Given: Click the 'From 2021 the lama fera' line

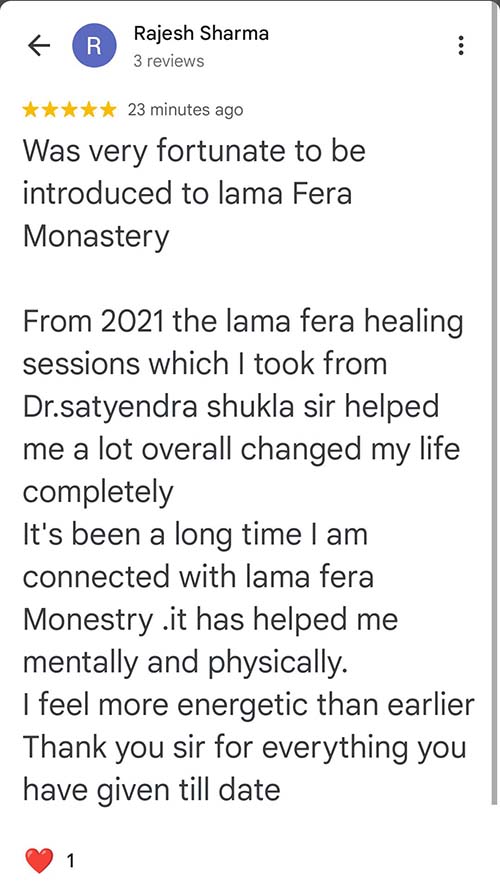Looking at the screenshot, I should tap(243, 323).
